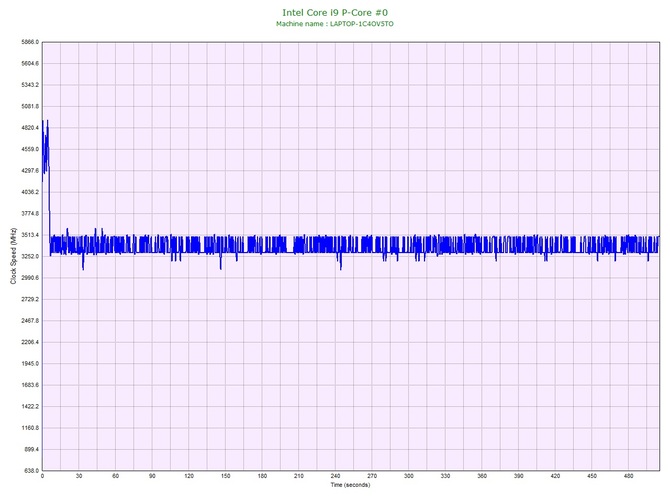Click the 'Clock Speed (MHz)' axis label
670x502 pixels.
click(13, 256)
